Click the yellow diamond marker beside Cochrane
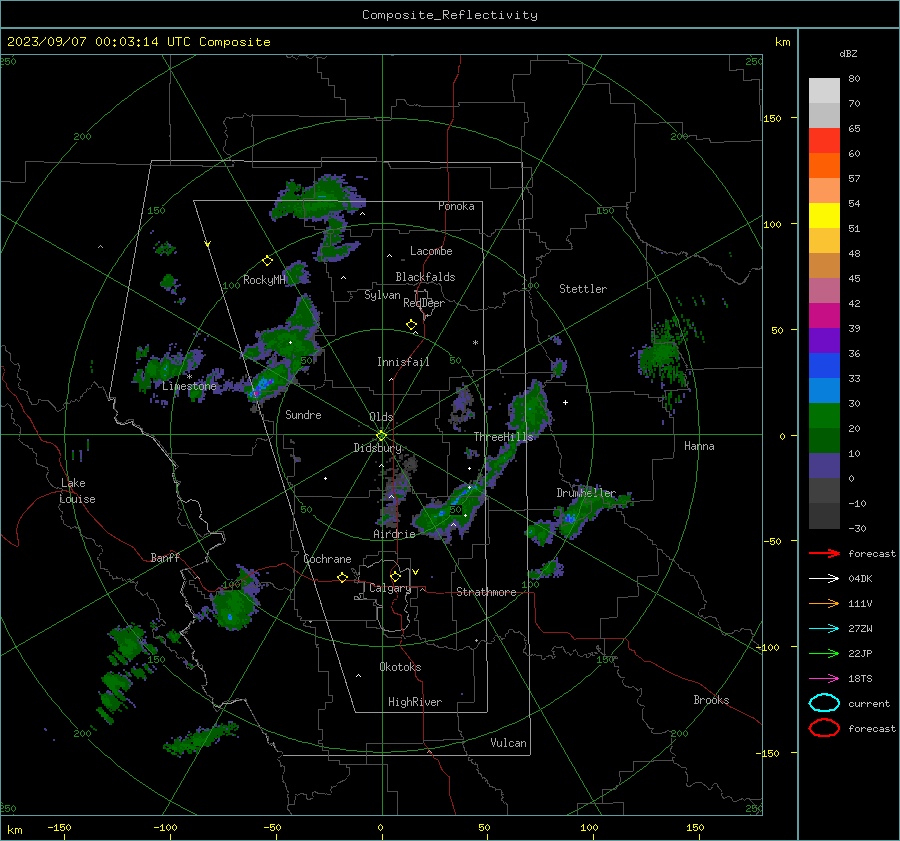The height and width of the screenshot is (841, 900). [342, 577]
